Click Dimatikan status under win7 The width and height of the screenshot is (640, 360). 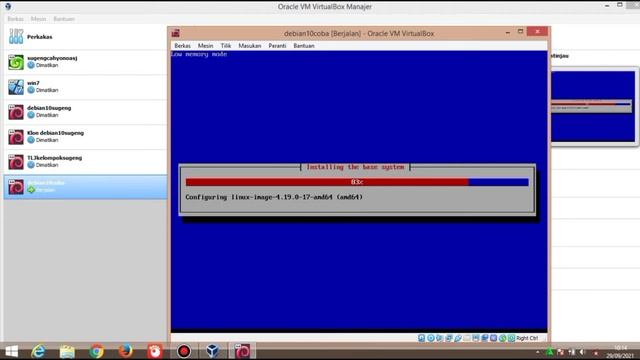[47, 90]
